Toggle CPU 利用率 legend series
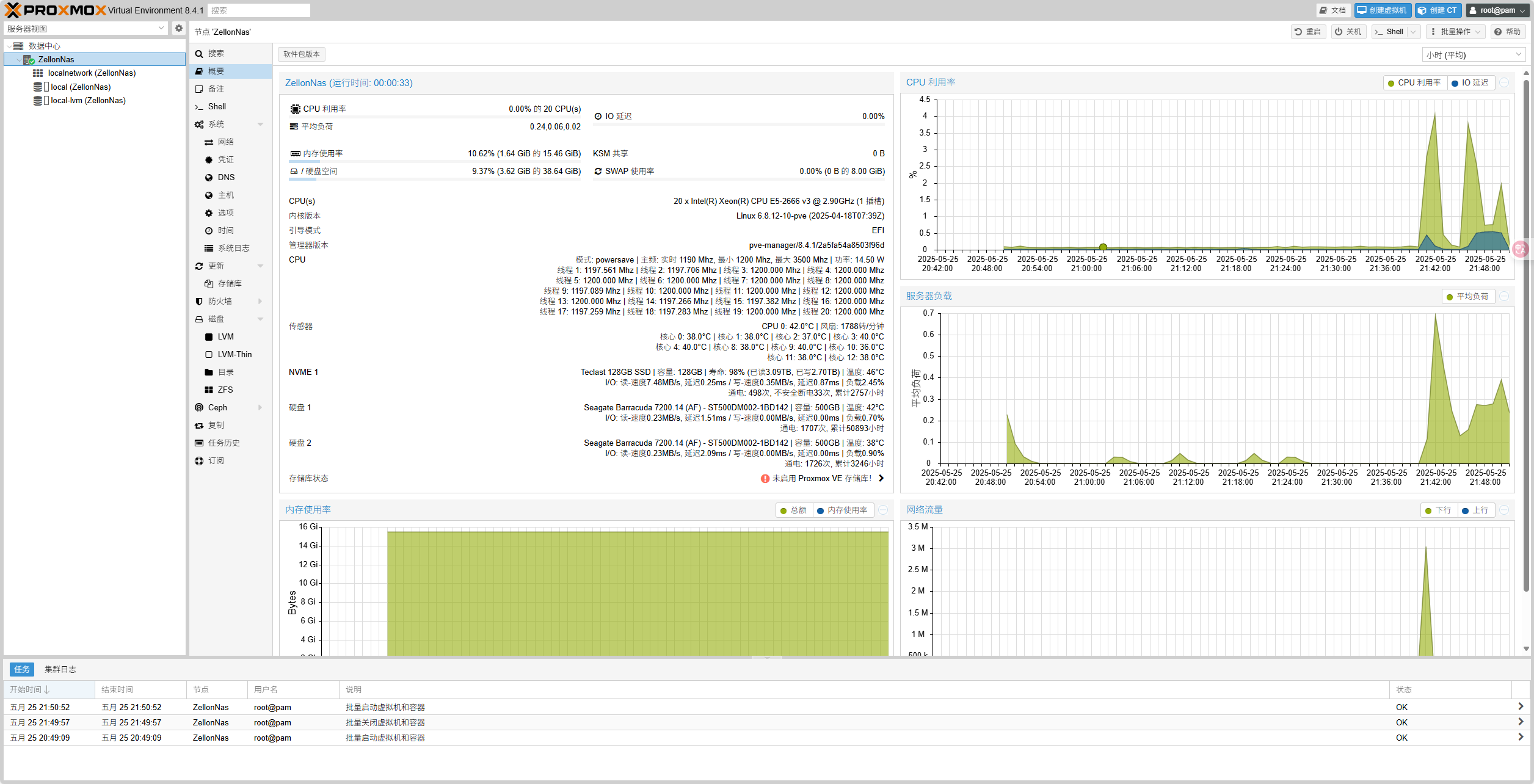This screenshot has height=784, width=1534. point(1414,83)
